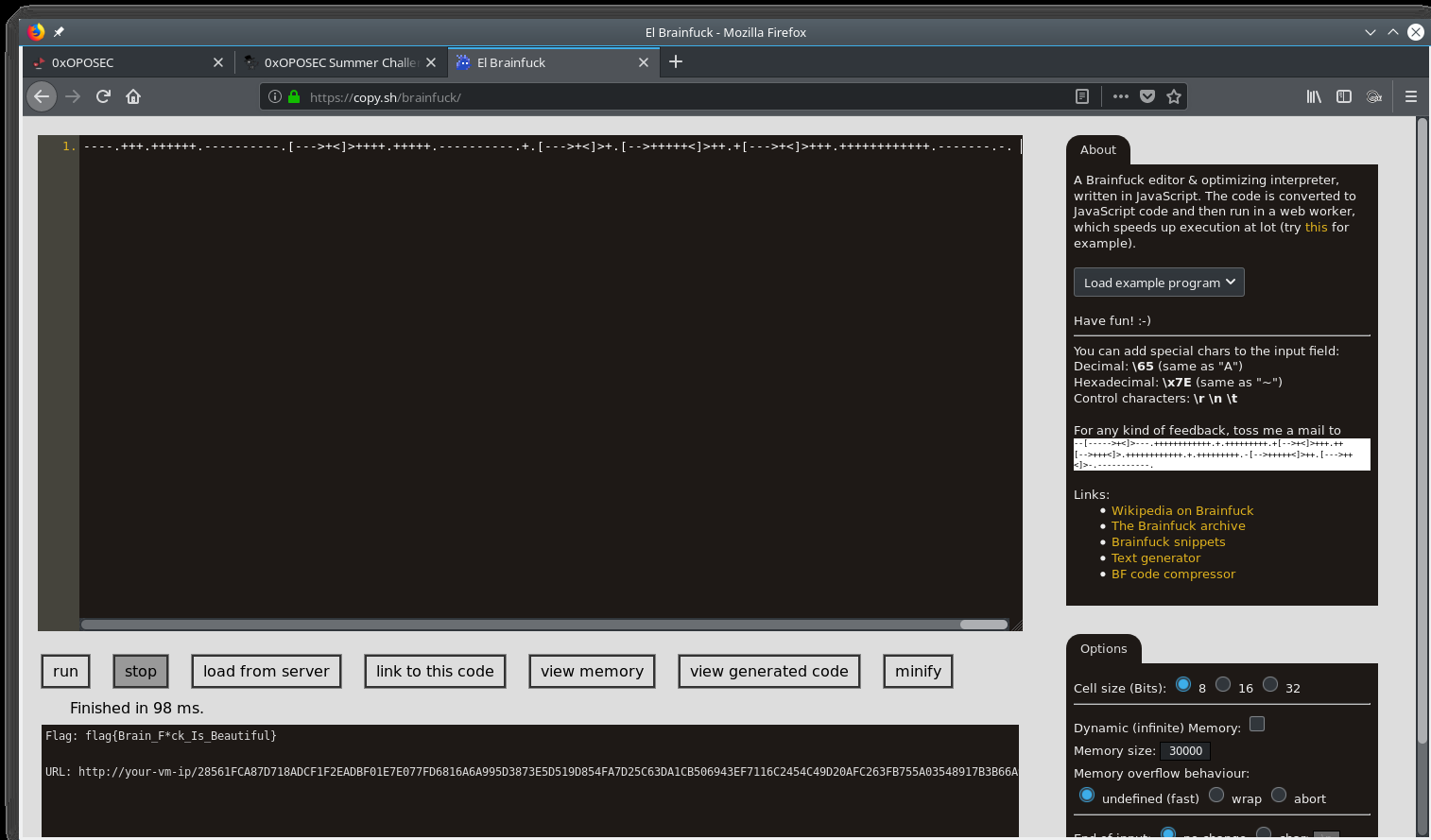Image resolution: width=1431 pixels, height=840 pixels.
Task: Open a new tab with the plus icon
Action: (x=676, y=62)
